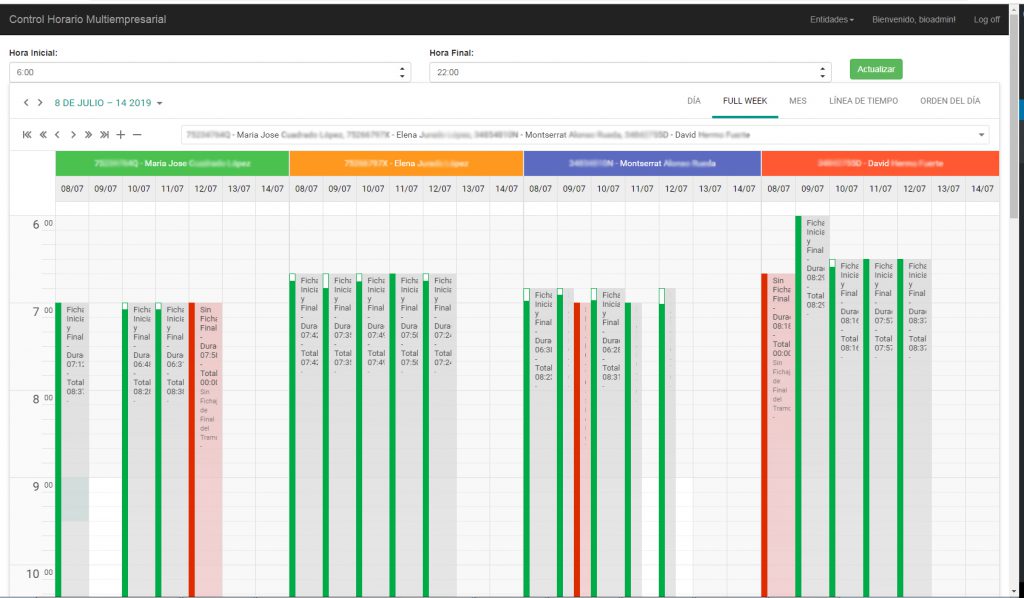Click single-right arrow in resource navigation toolbar
1024x598 pixels.
[73, 134]
